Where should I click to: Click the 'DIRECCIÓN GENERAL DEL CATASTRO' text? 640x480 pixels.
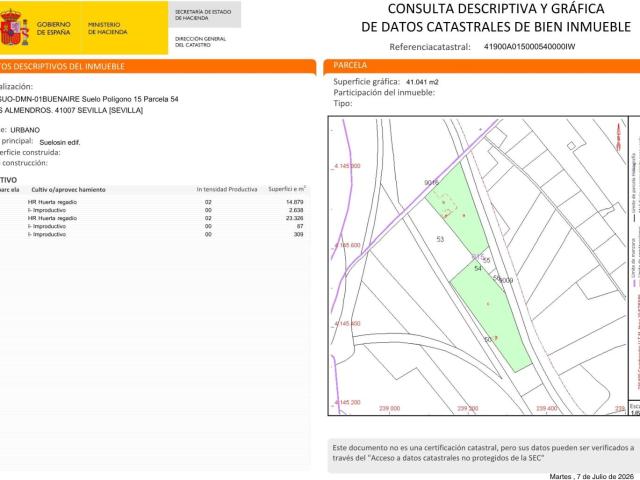(x=200, y=42)
